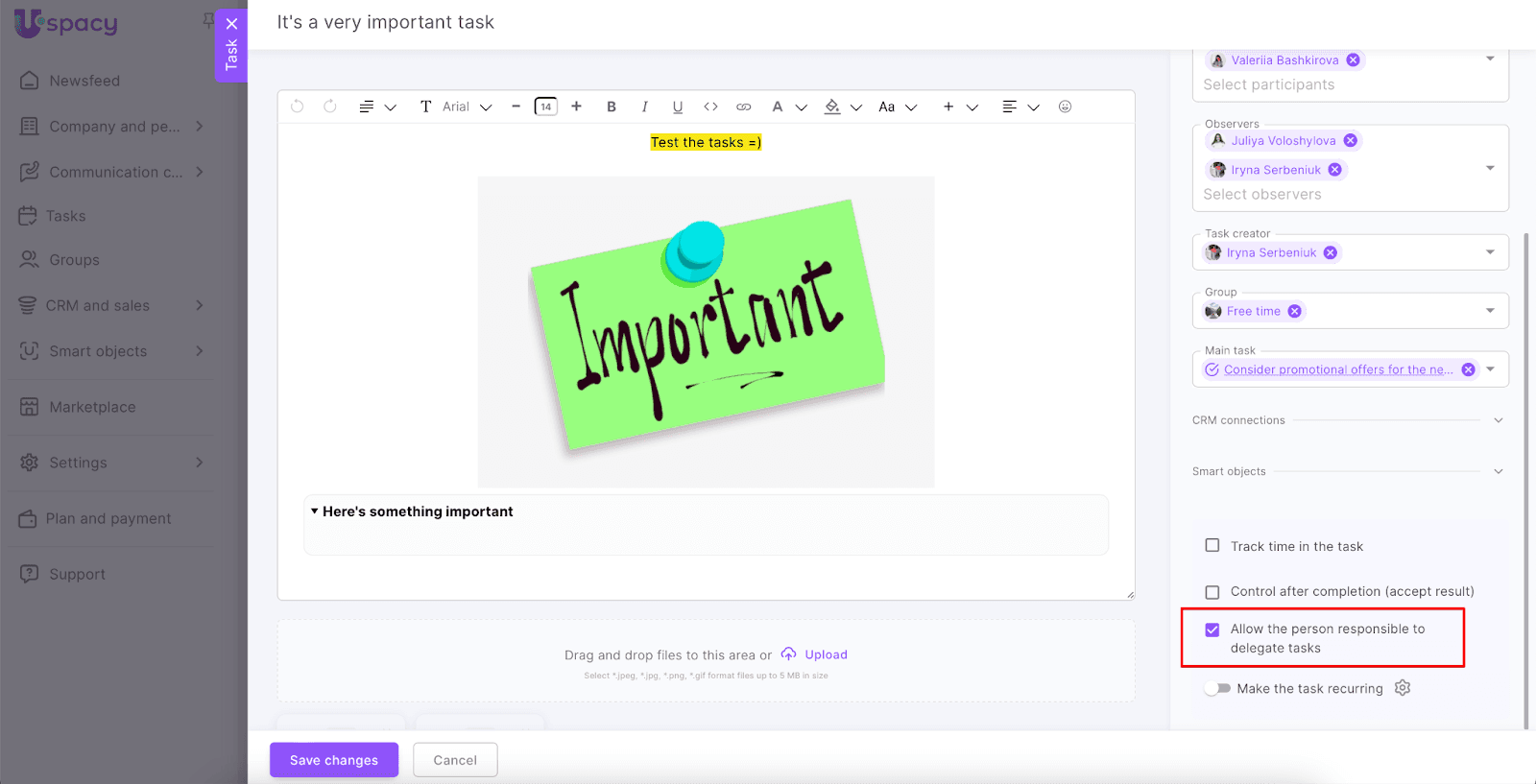Go to Marketplace in the sidebar
Viewport: 1536px width, 784px height.
92,407
